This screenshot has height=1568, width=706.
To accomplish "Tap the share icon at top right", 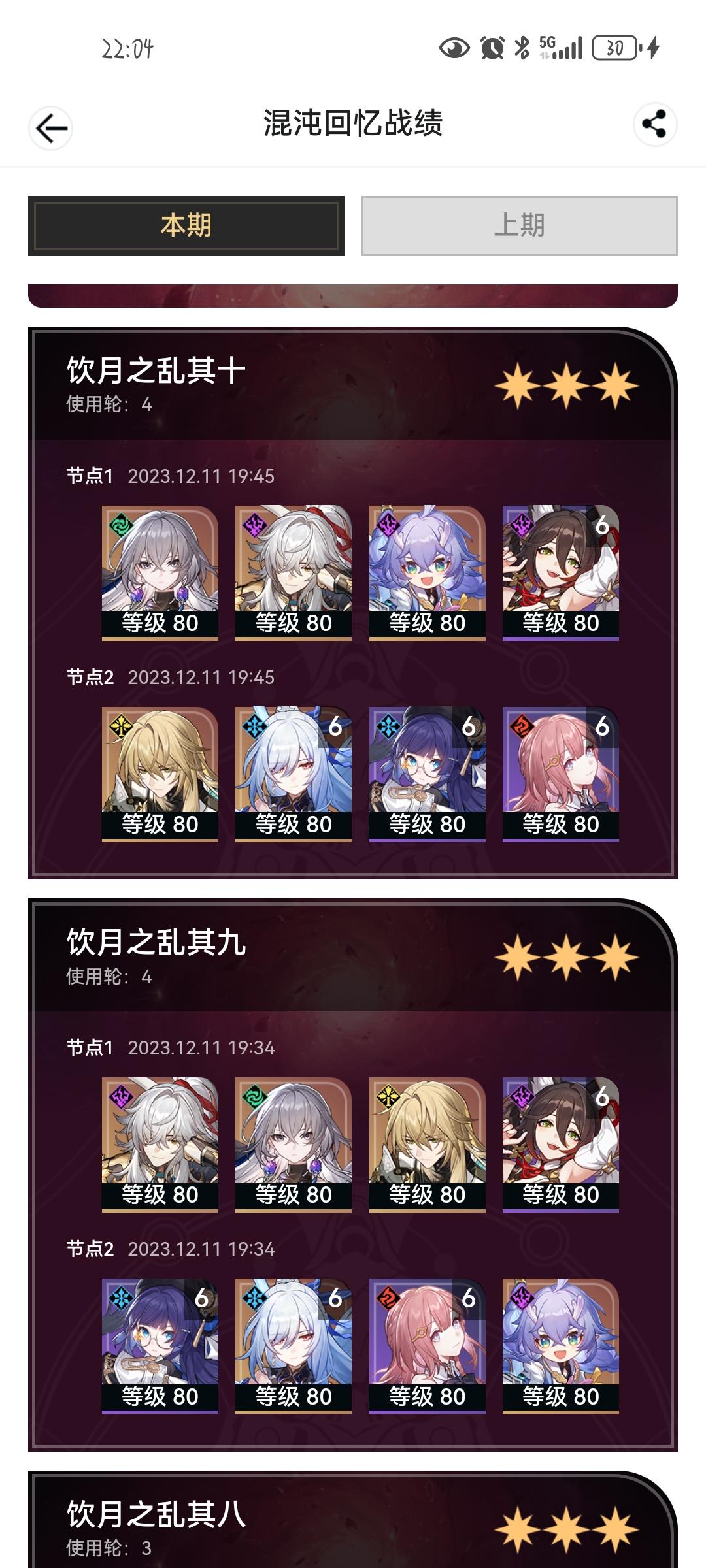I will point(655,124).
